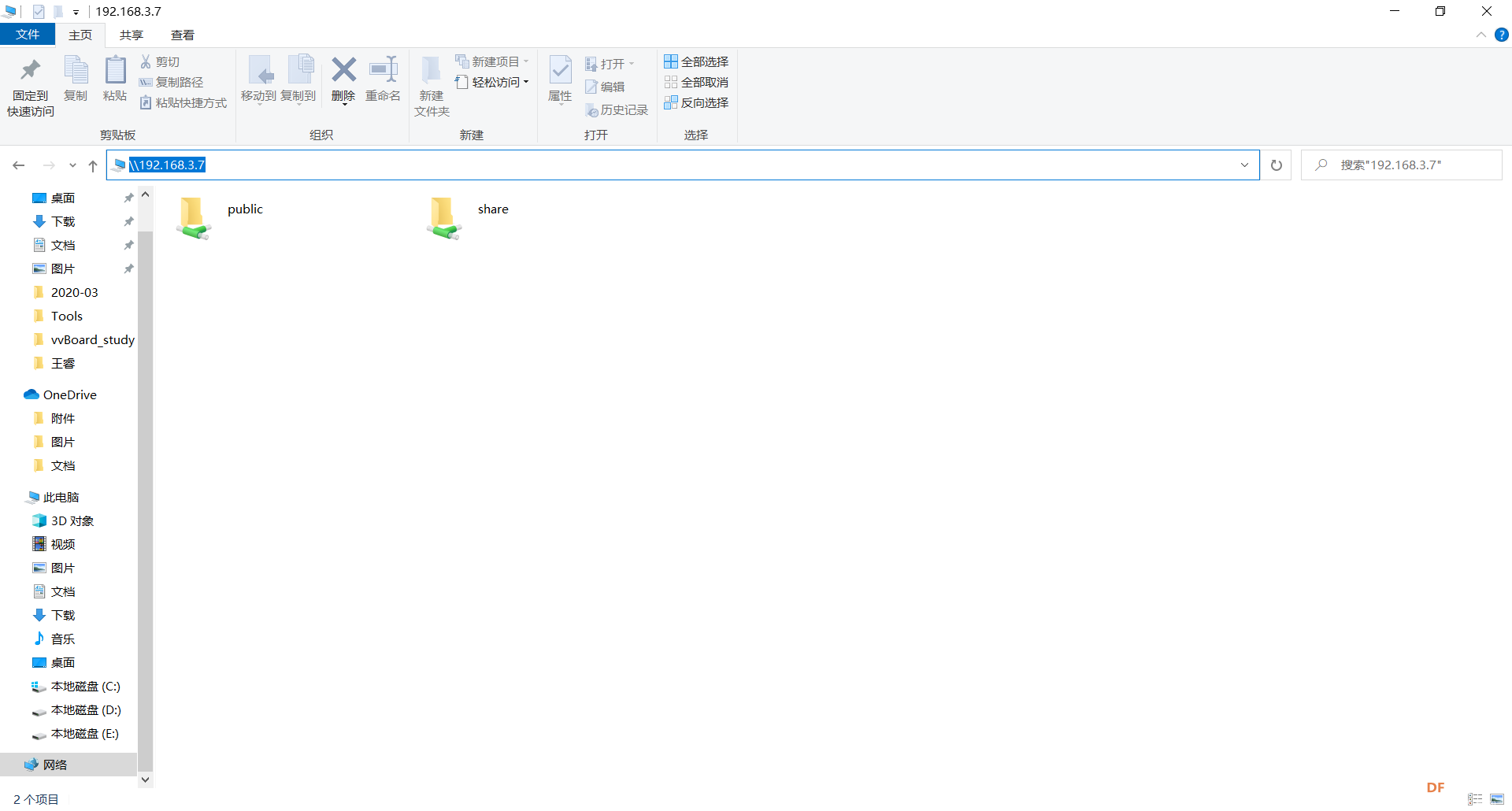Switch to the 共享 tab
Screen dimensions: 1512x811
pyautogui.click(x=132, y=35)
